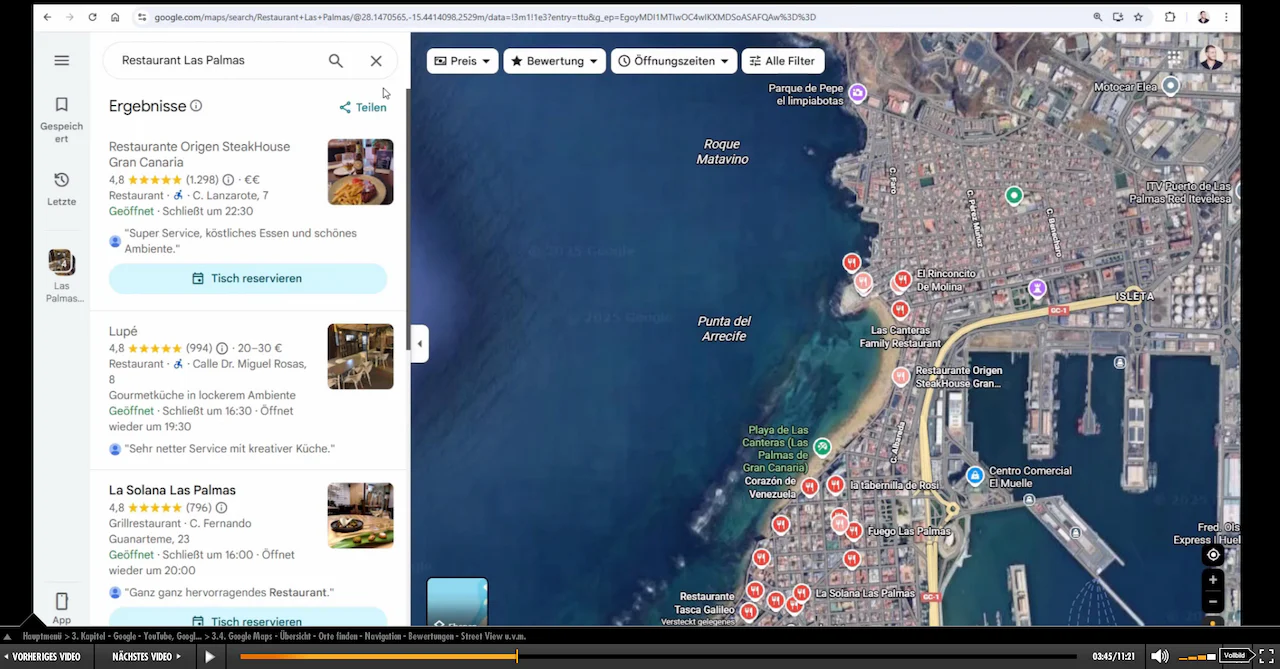Open the La Solana photo thumbnail

[360, 516]
